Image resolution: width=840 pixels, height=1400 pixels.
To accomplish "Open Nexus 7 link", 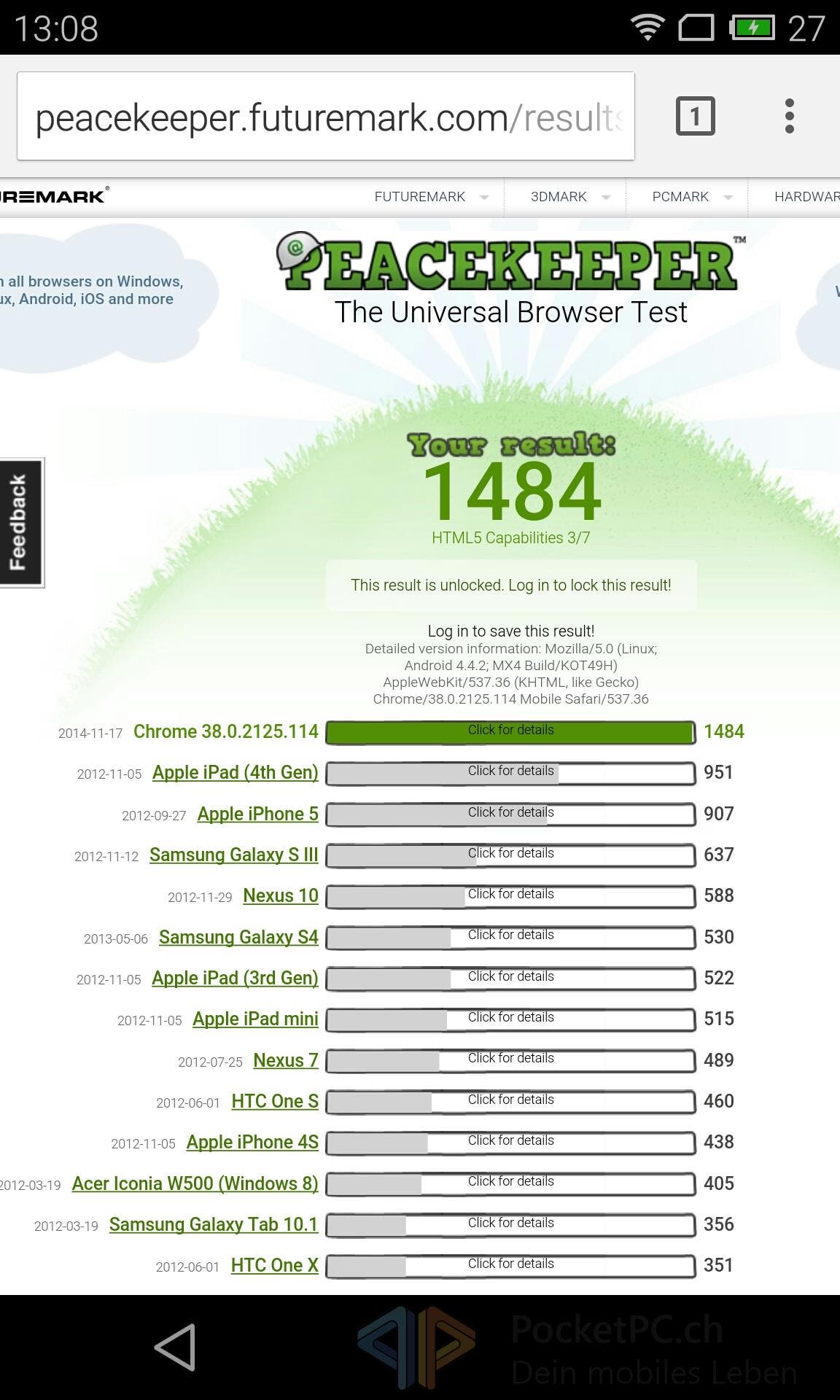I will (x=286, y=1060).
